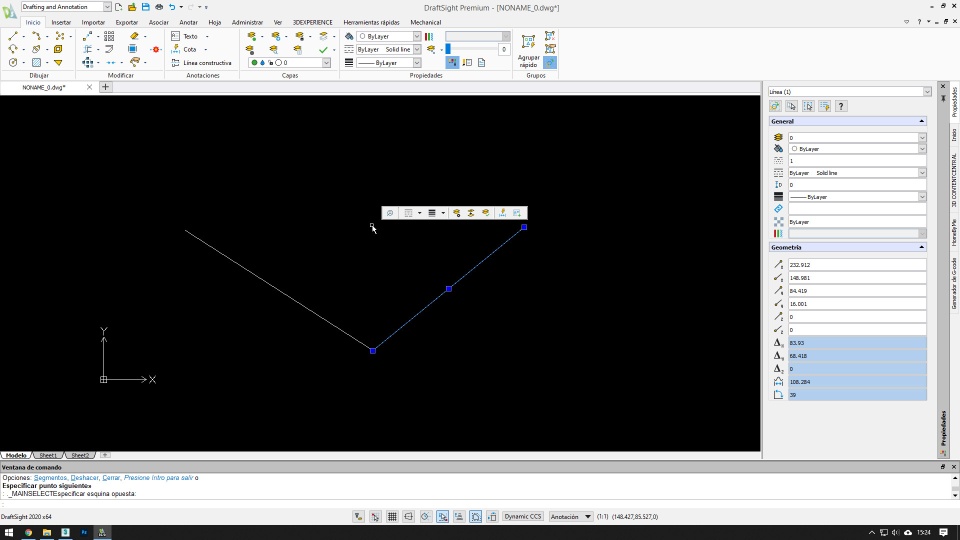Open the Drafting and Annotation workspace dropdown
The image size is (960, 540).
click(x=66, y=7)
